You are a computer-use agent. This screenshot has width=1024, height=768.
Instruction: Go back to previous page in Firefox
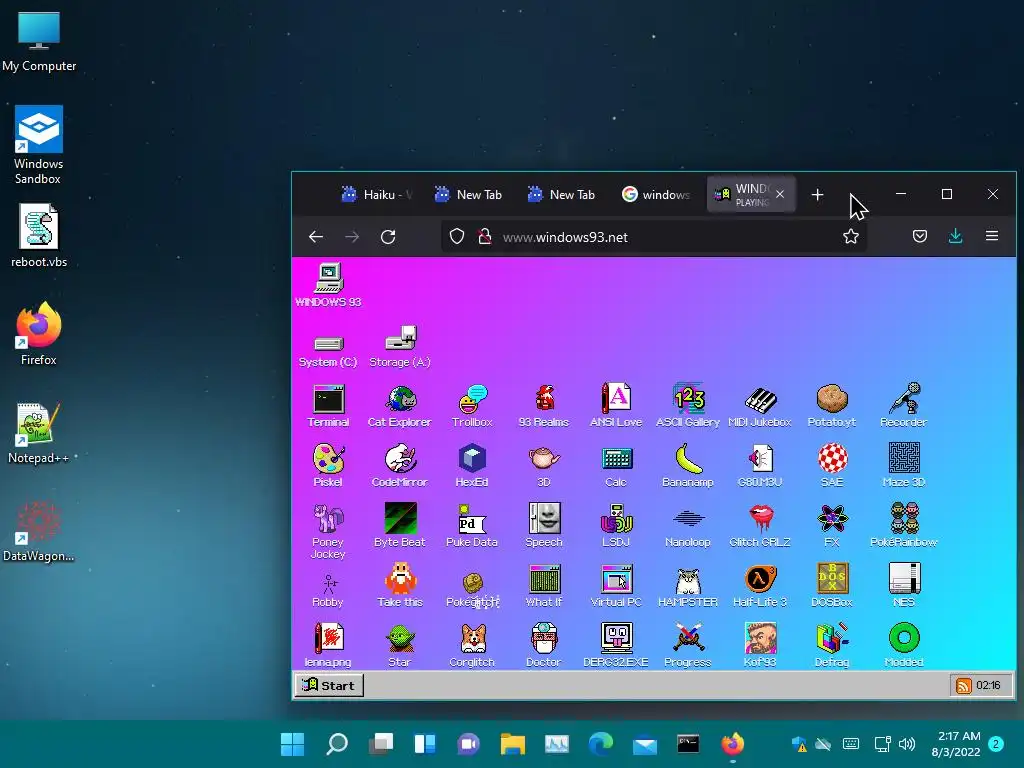[x=316, y=236]
